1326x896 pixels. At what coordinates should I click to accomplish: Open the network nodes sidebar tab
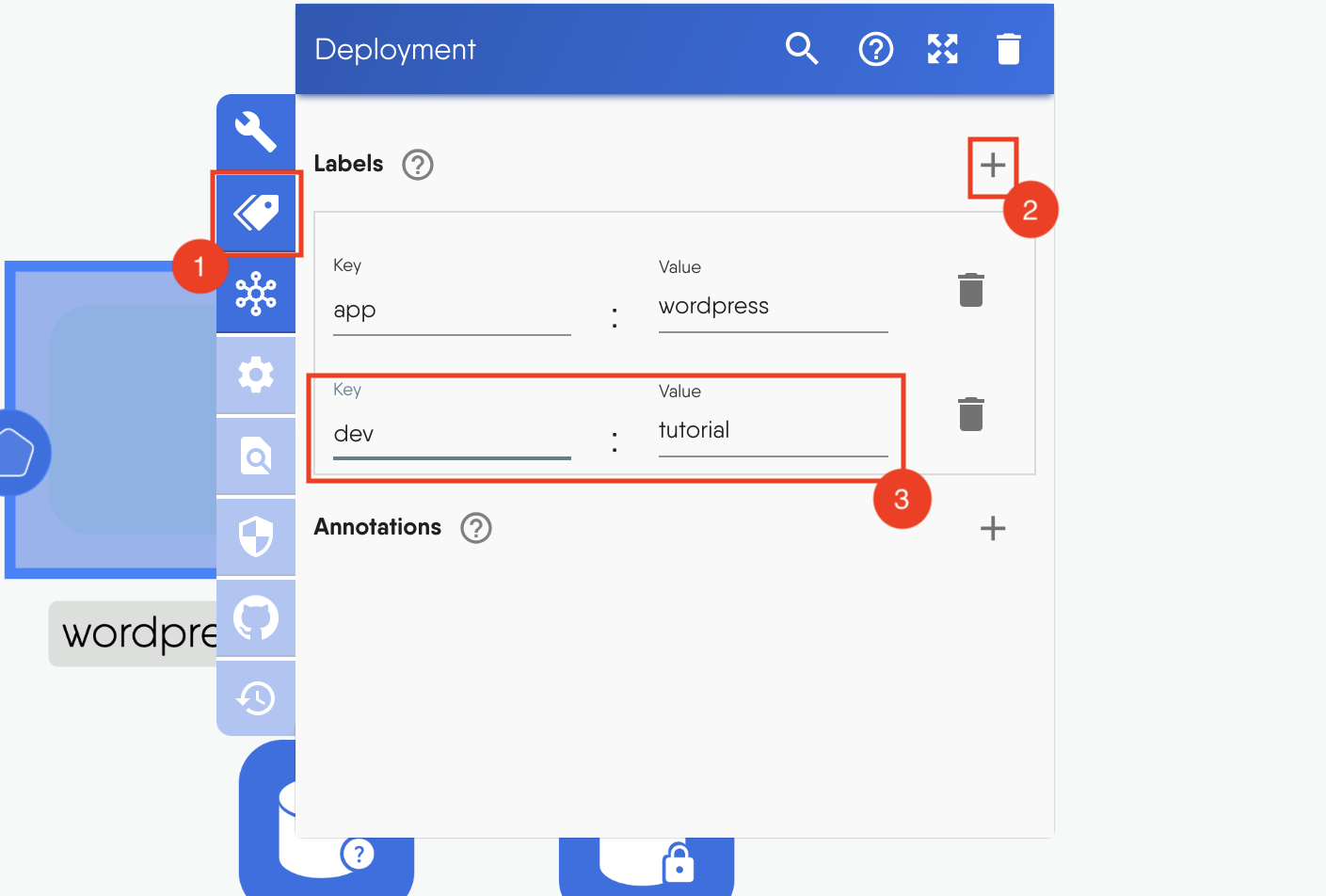pyautogui.click(x=256, y=294)
